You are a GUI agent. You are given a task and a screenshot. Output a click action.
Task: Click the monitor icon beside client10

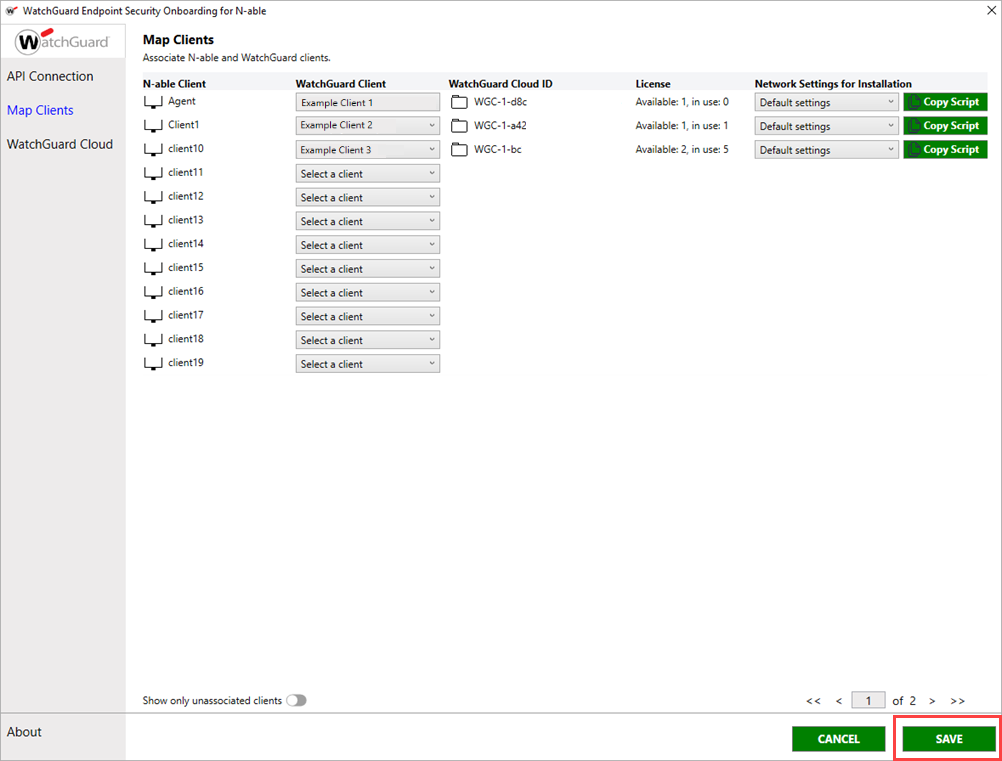153,150
